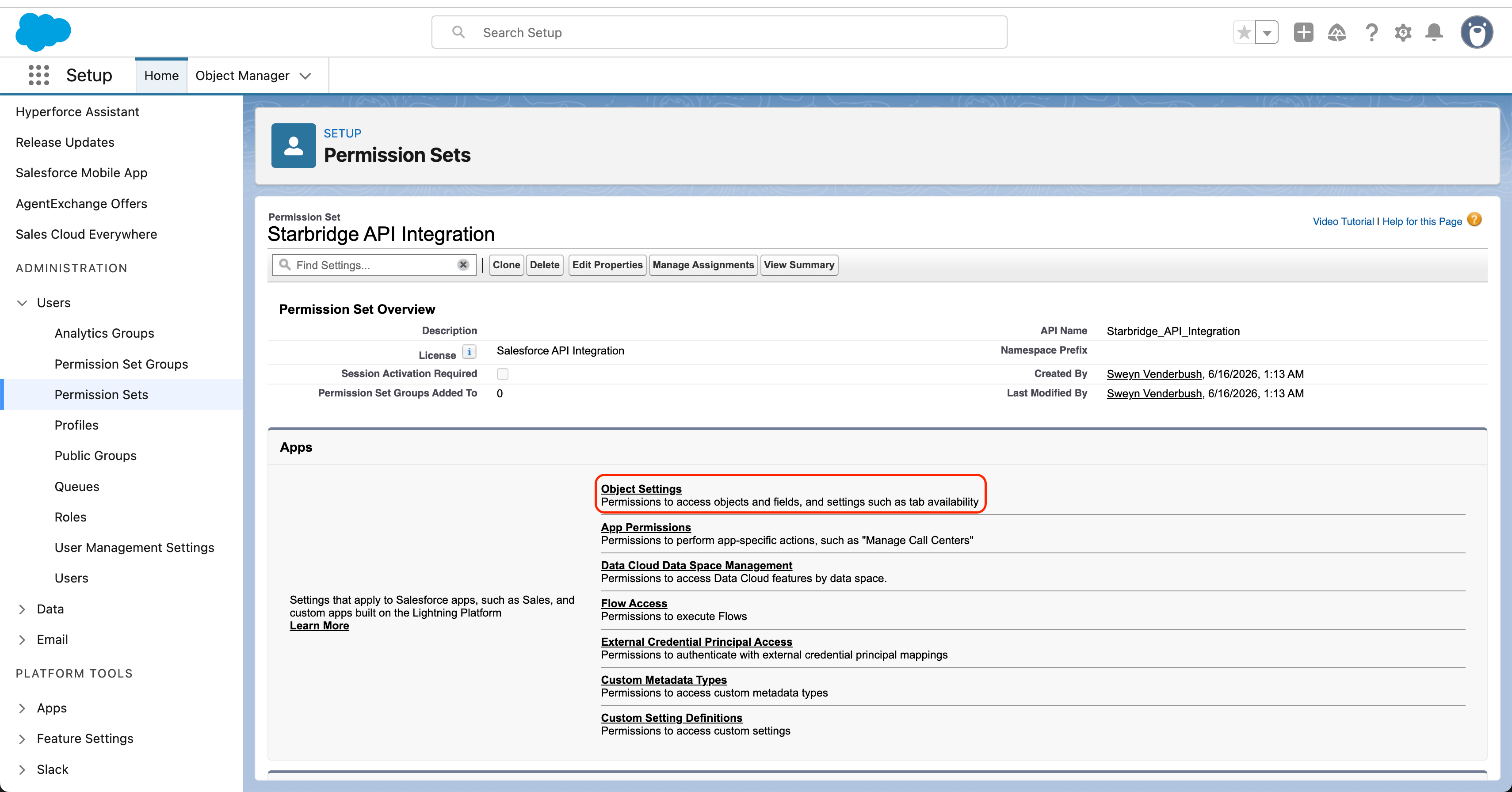1512x792 pixels.
Task: Open the favorites list dropdown arrow
Action: click(1267, 32)
